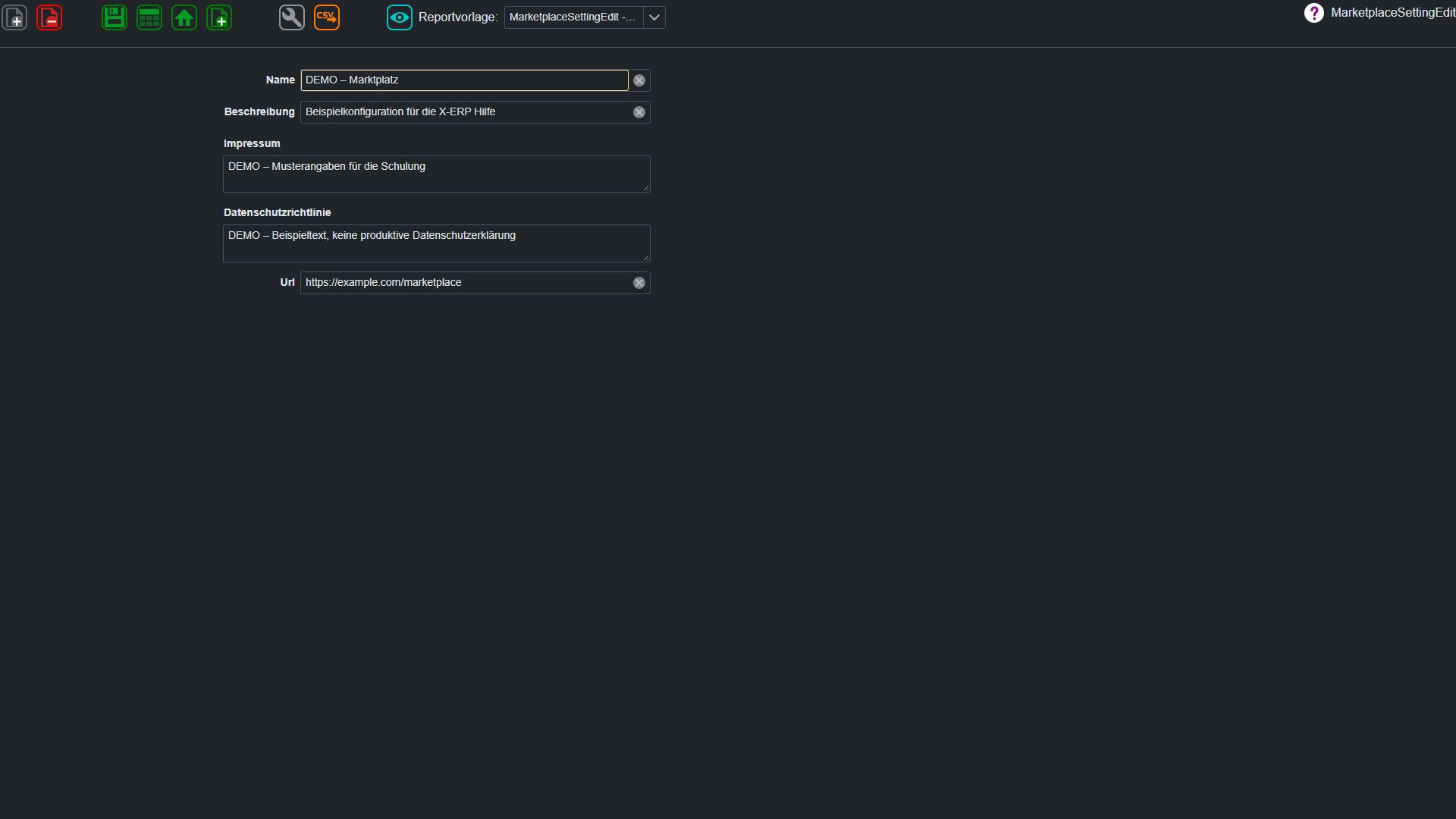Open help via the question mark icon
Screen dimensions: 1456x819
[x=1314, y=13]
